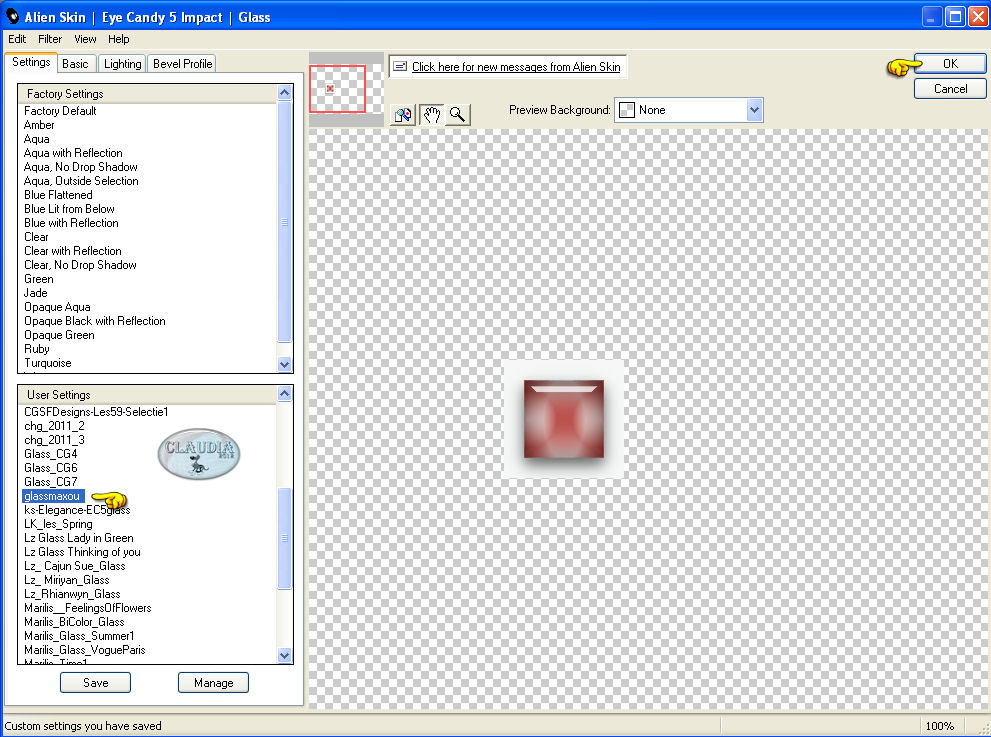Select the Blue Flattened preset
This screenshot has width=991, height=737.
pyautogui.click(x=58, y=195)
